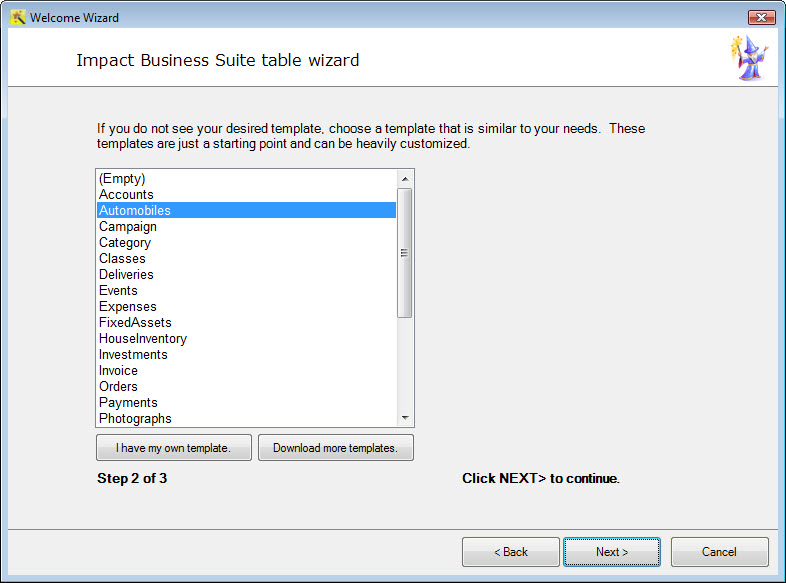Click the Welcome Wizard title bar icon
786x583 pixels.
pyautogui.click(x=18, y=18)
